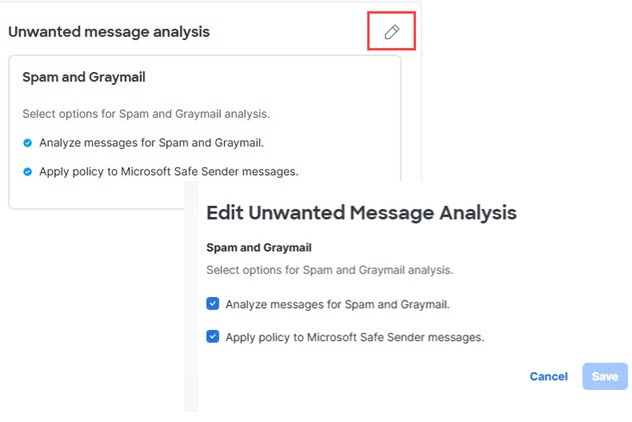Click the Edit Unwanted Message Analysis title

click(361, 212)
